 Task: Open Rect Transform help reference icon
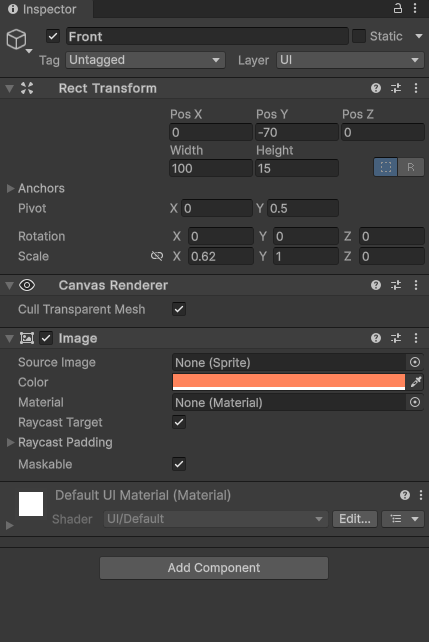pos(376,88)
